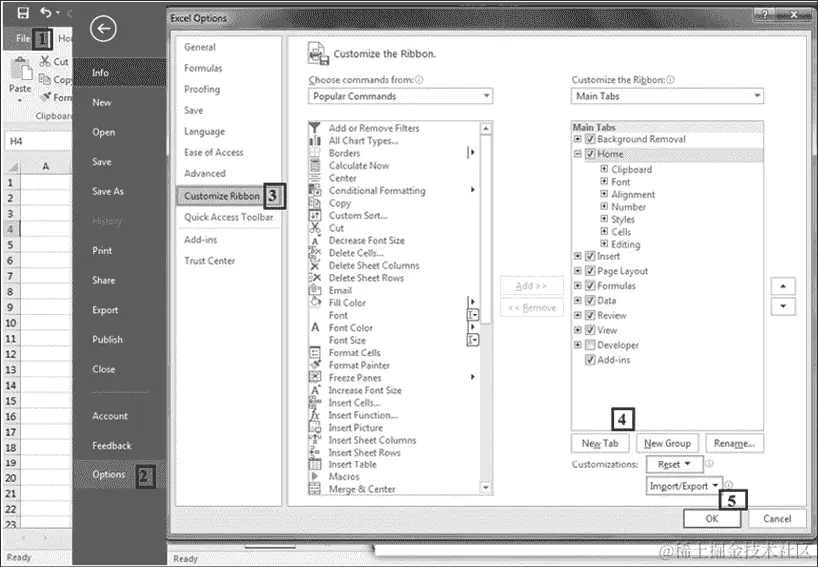Enable the Developer tab checkbox
818x567 pixels.
(590, 345)
